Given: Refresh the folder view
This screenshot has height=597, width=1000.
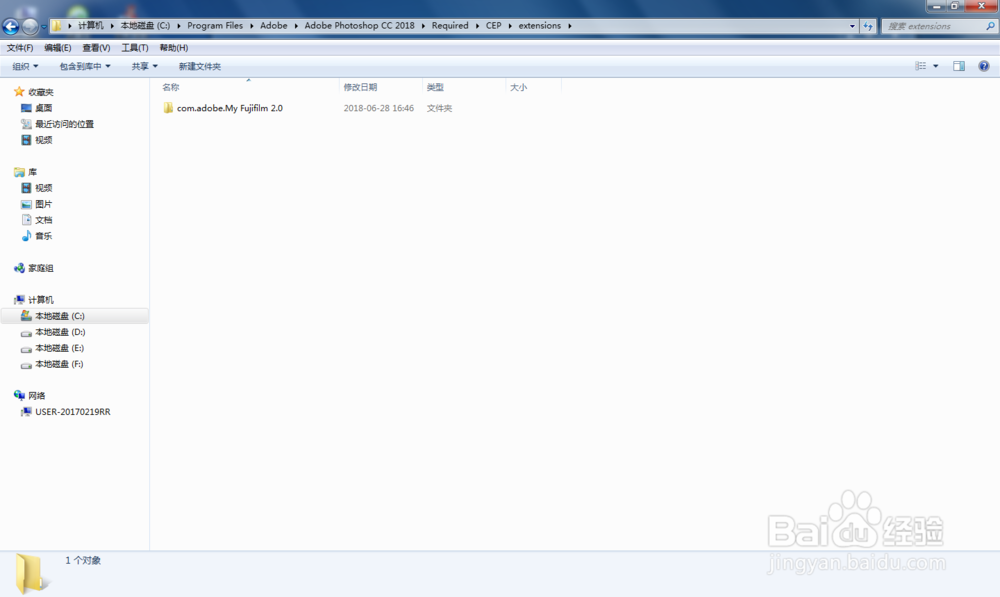Looking at the screenshot, I should pyautogui.click(x=867, y=26).
